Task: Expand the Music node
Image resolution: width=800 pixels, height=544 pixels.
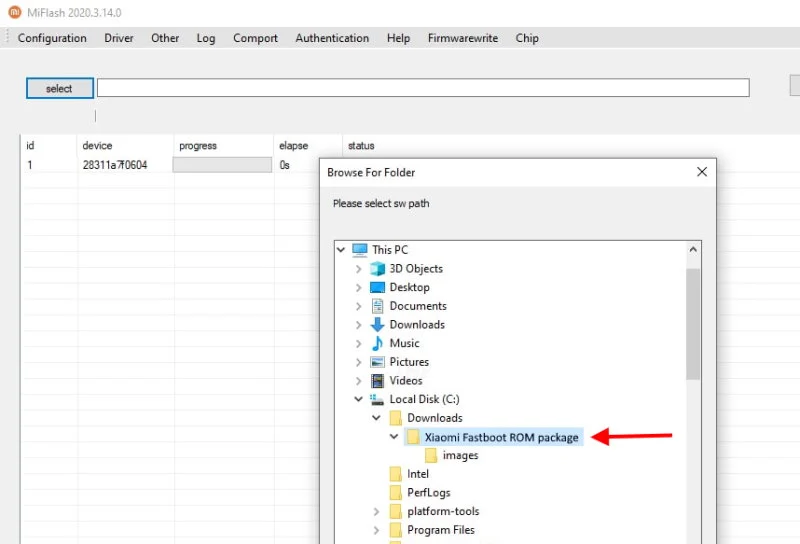Action: click(x=359, y=343)
